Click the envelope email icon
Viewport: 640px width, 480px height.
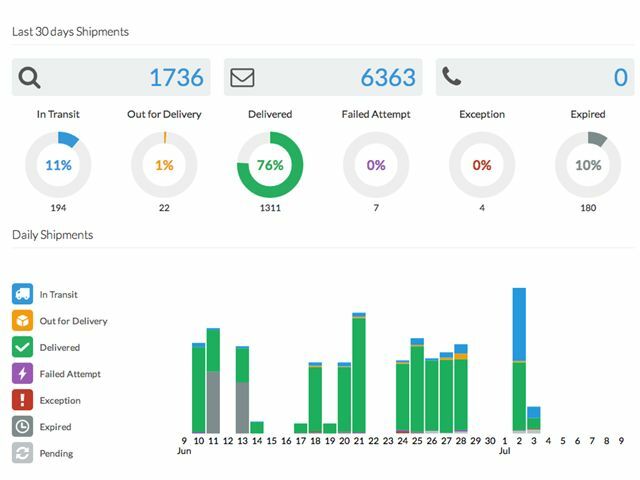(x=242, y=77)
